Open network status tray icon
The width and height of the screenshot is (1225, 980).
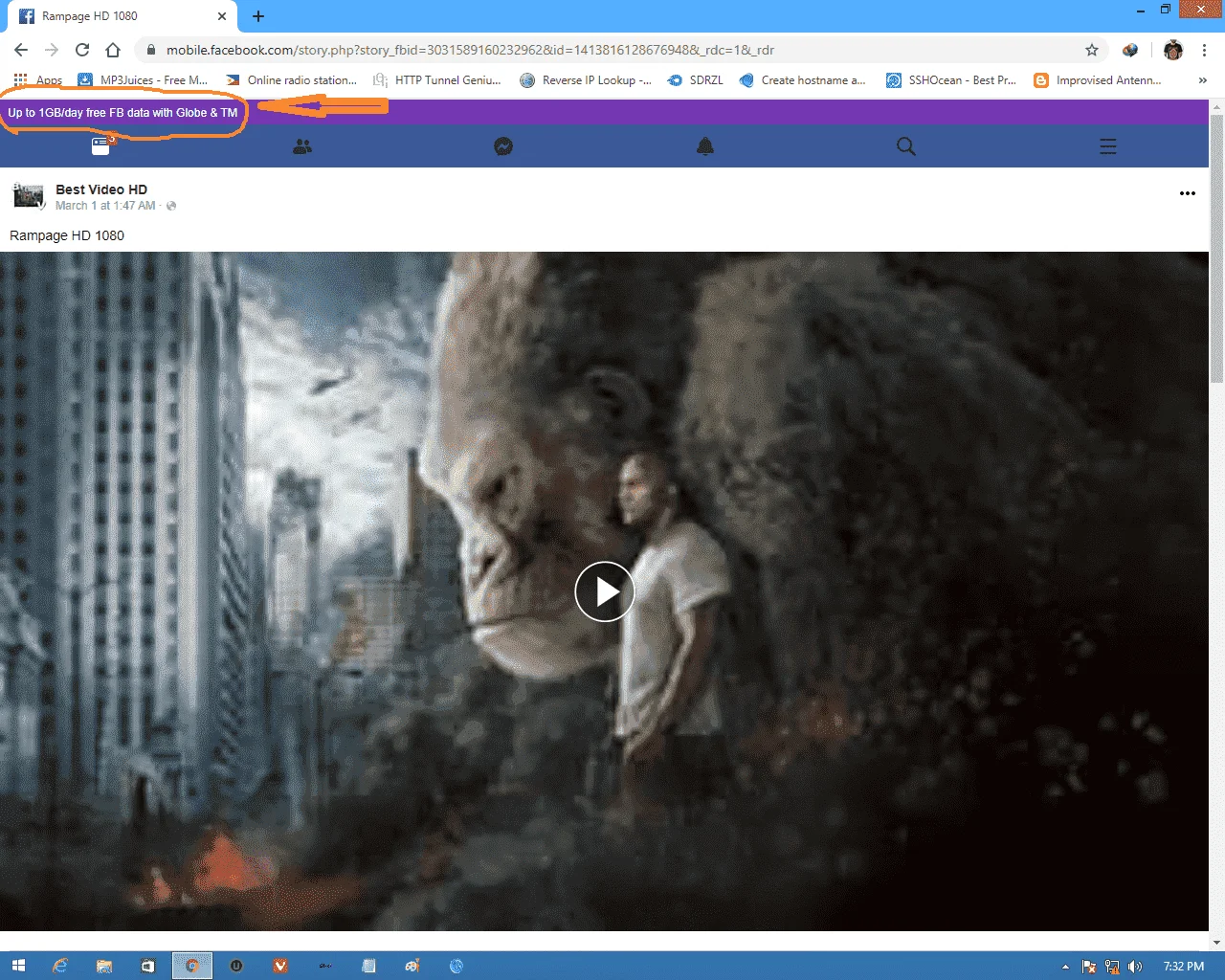coord(1112,967)
